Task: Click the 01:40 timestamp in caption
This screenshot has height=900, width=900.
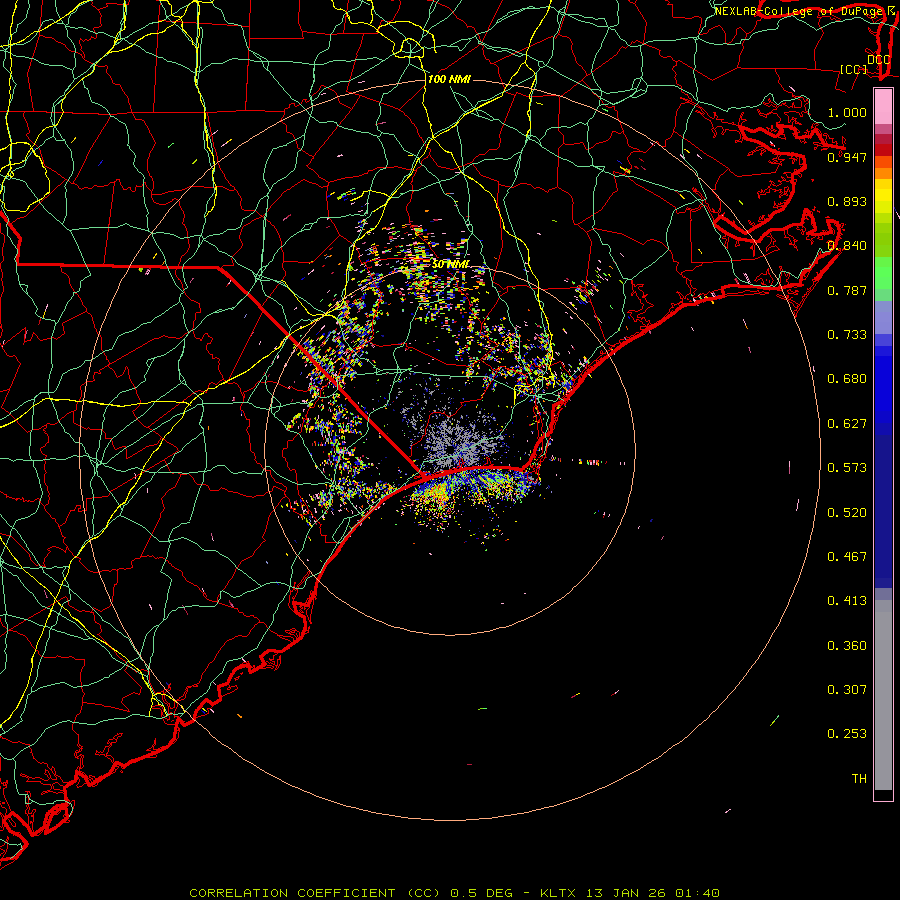Action: [697, 893]
